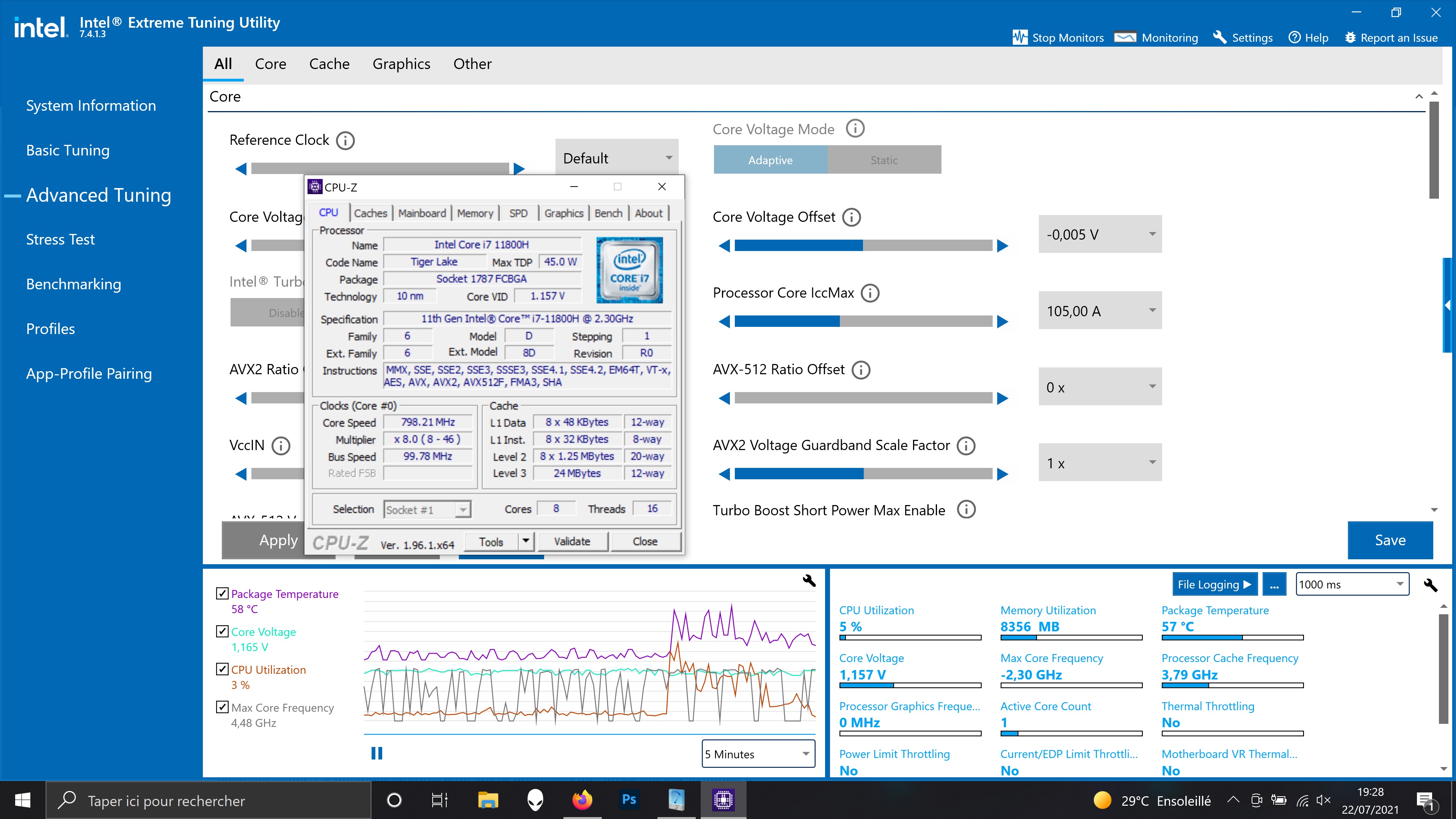Click the file logging ellipsis button
The width and height of the screenshot is (1456, 819).
pyautogui.click(x=1274, y=584)
